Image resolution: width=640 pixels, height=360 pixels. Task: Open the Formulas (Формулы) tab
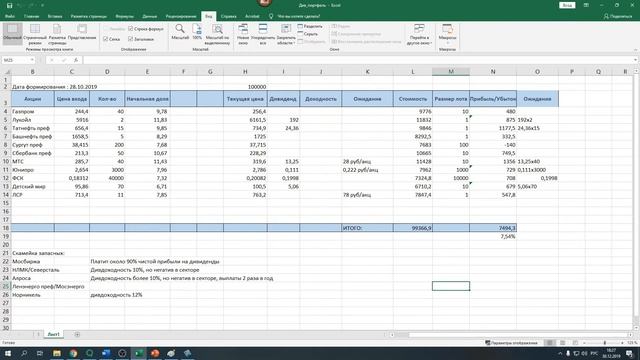[124, 16]
